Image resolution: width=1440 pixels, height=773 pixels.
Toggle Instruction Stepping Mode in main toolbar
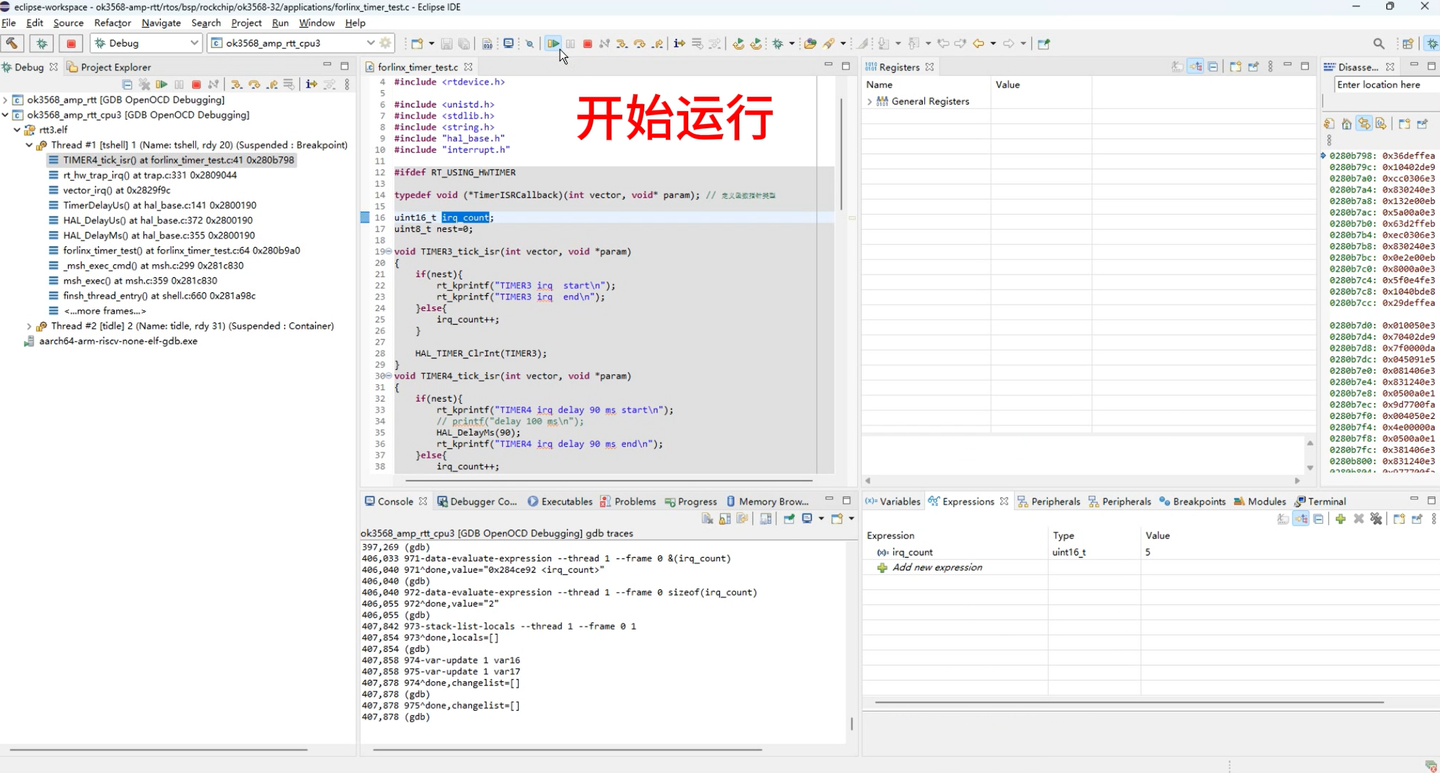679,44
